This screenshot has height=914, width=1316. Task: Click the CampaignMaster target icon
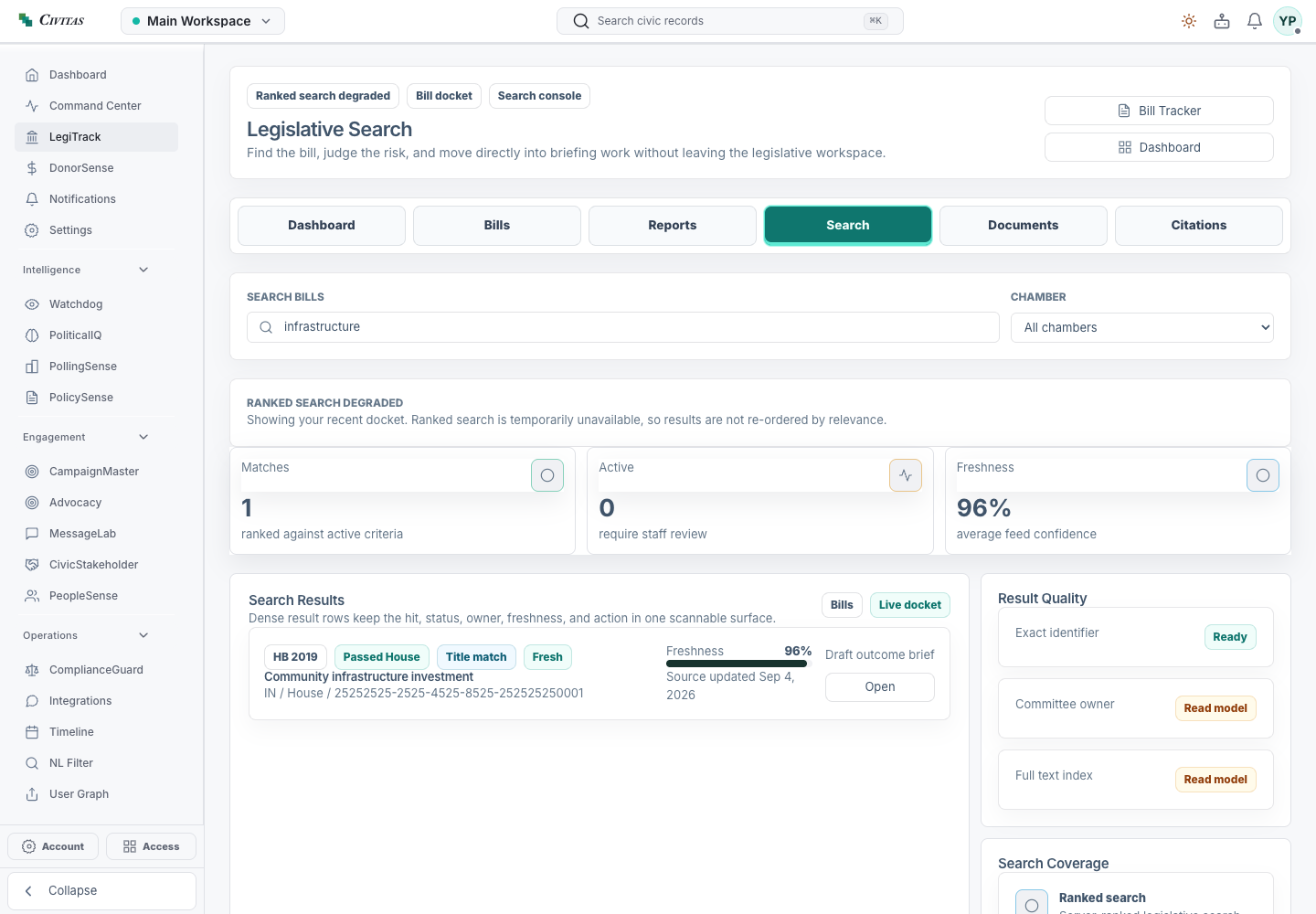(32, 472)
